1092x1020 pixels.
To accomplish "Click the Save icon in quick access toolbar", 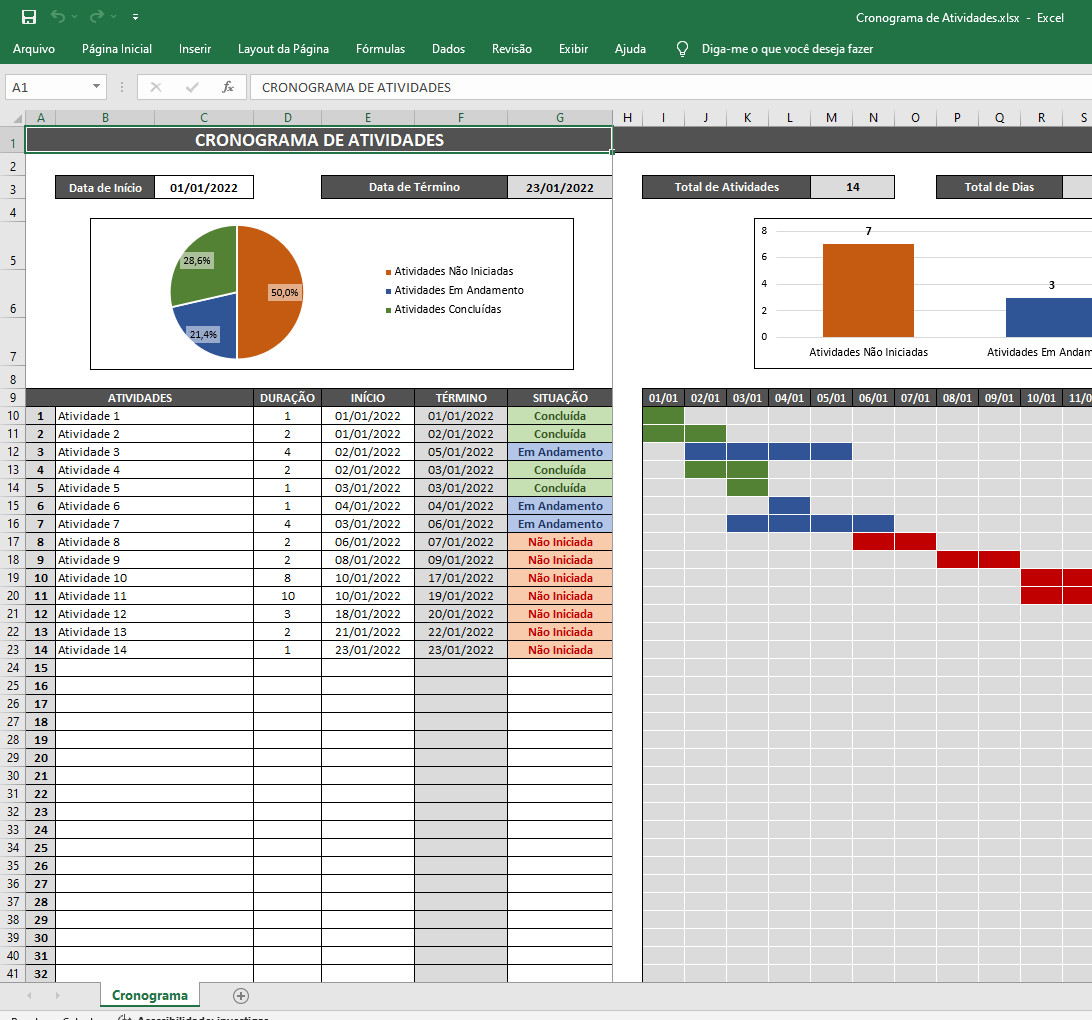I will click(x=29, y=17).
